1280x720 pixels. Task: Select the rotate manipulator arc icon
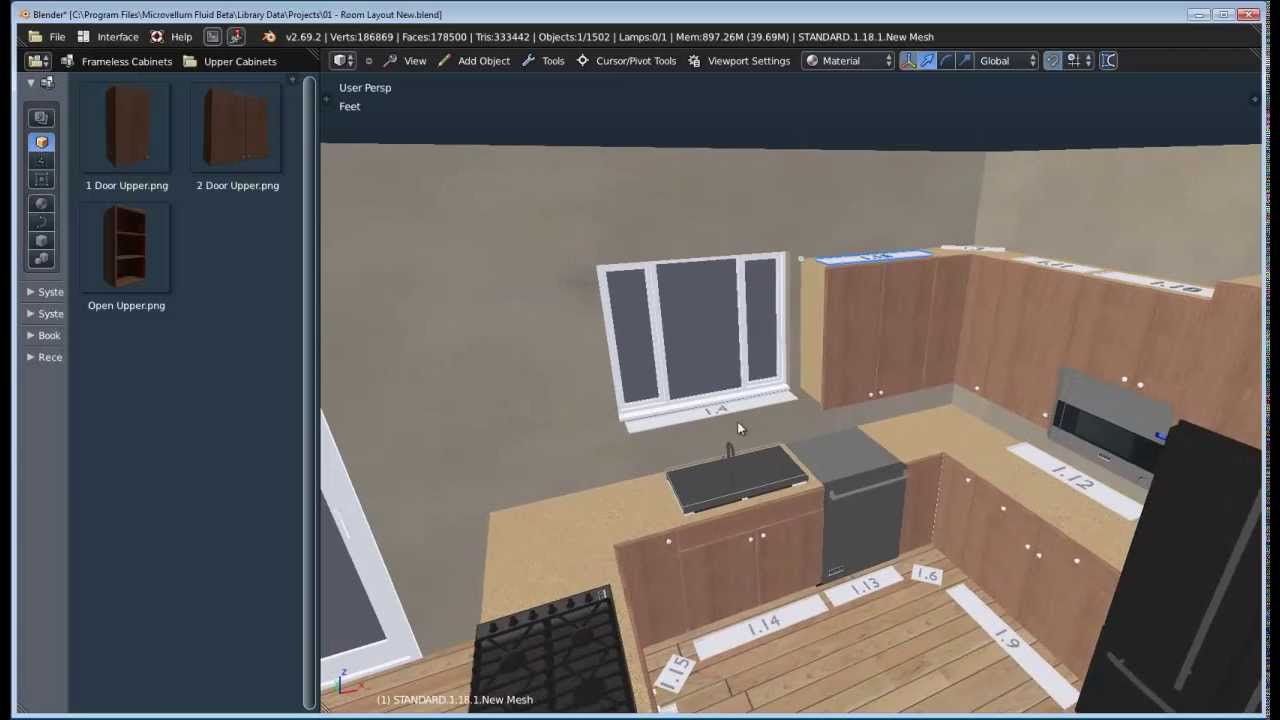coord(946,61)
